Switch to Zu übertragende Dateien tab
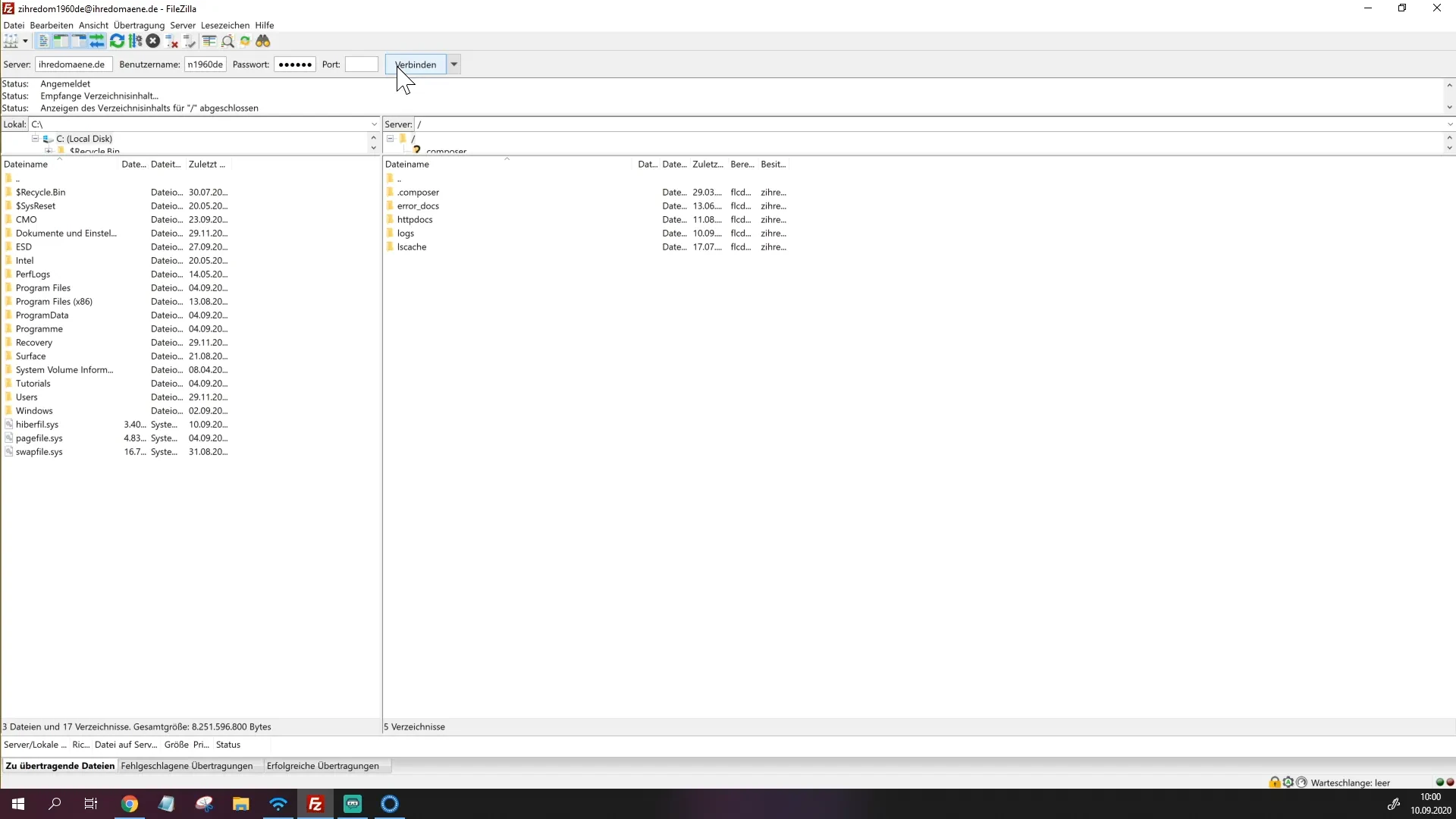The image size is (1456, 819). coord(60,766)
